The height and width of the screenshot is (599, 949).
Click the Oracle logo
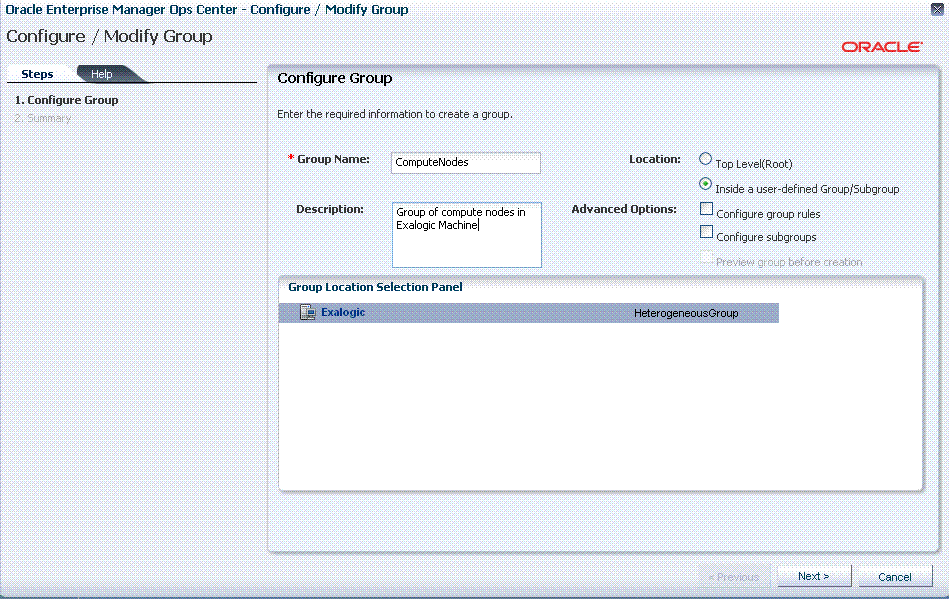pyautogui.click(x=882, y=47)
